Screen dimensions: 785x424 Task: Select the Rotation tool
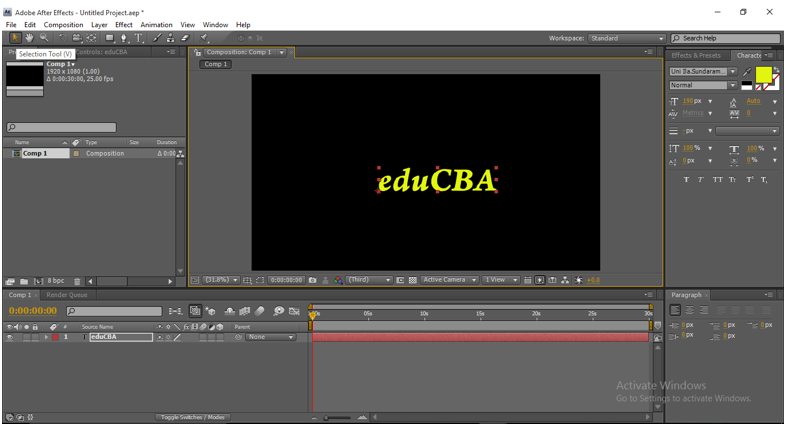tap(63, 38)
